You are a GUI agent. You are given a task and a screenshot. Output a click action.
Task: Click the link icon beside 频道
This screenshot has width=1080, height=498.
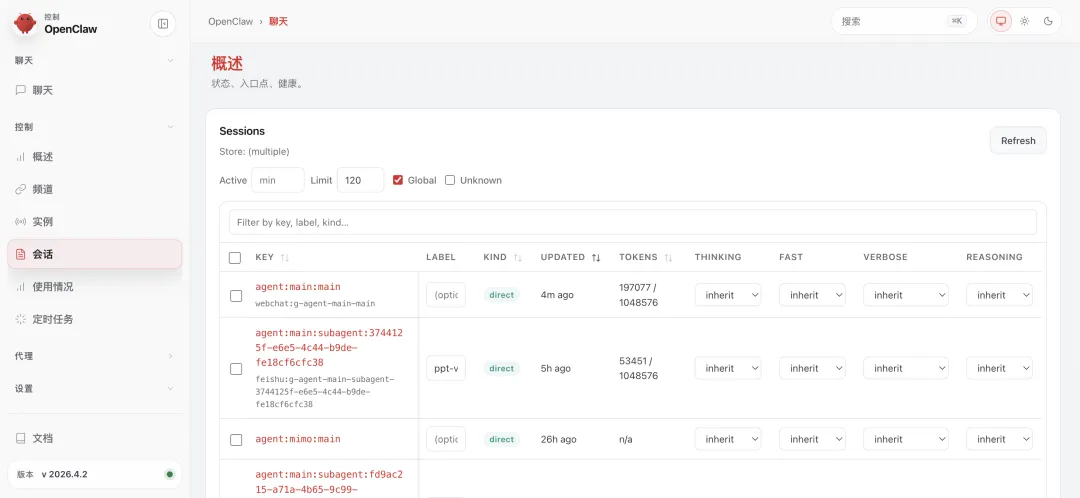(x=21, y=189)
